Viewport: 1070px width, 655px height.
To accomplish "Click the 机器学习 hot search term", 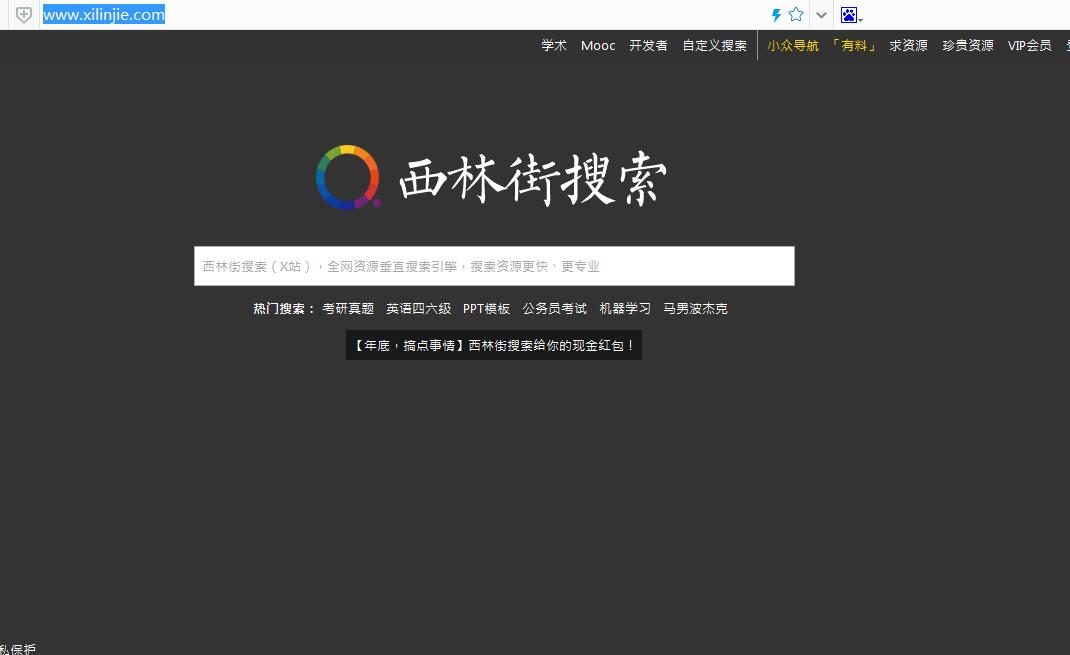I will pyautogui.click(x=625, y=308).
